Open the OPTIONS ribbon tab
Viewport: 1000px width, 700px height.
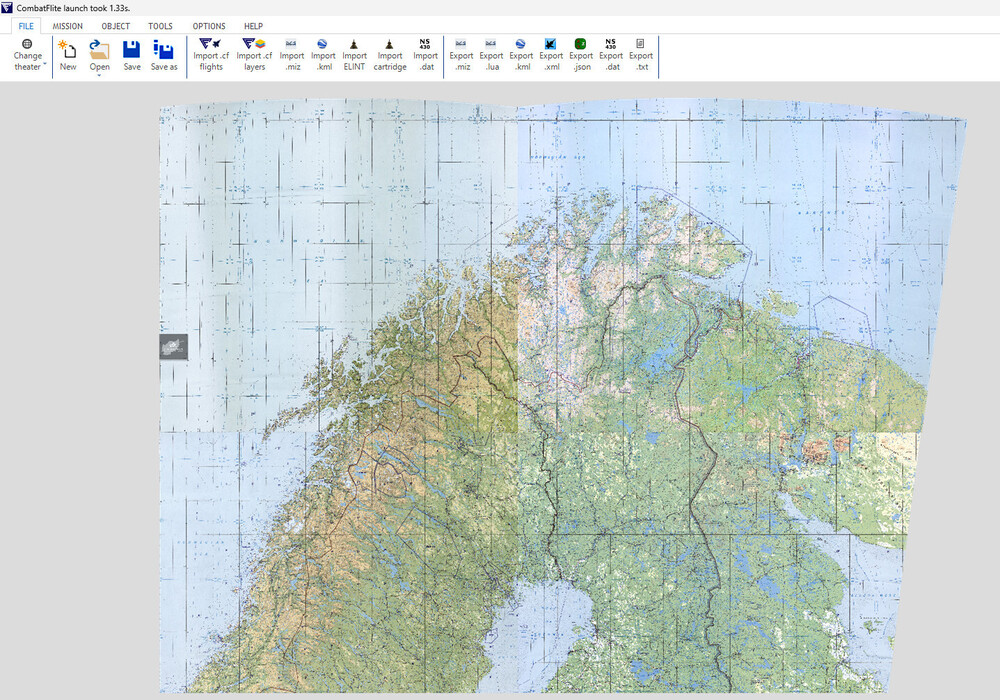tap(209, 26)
